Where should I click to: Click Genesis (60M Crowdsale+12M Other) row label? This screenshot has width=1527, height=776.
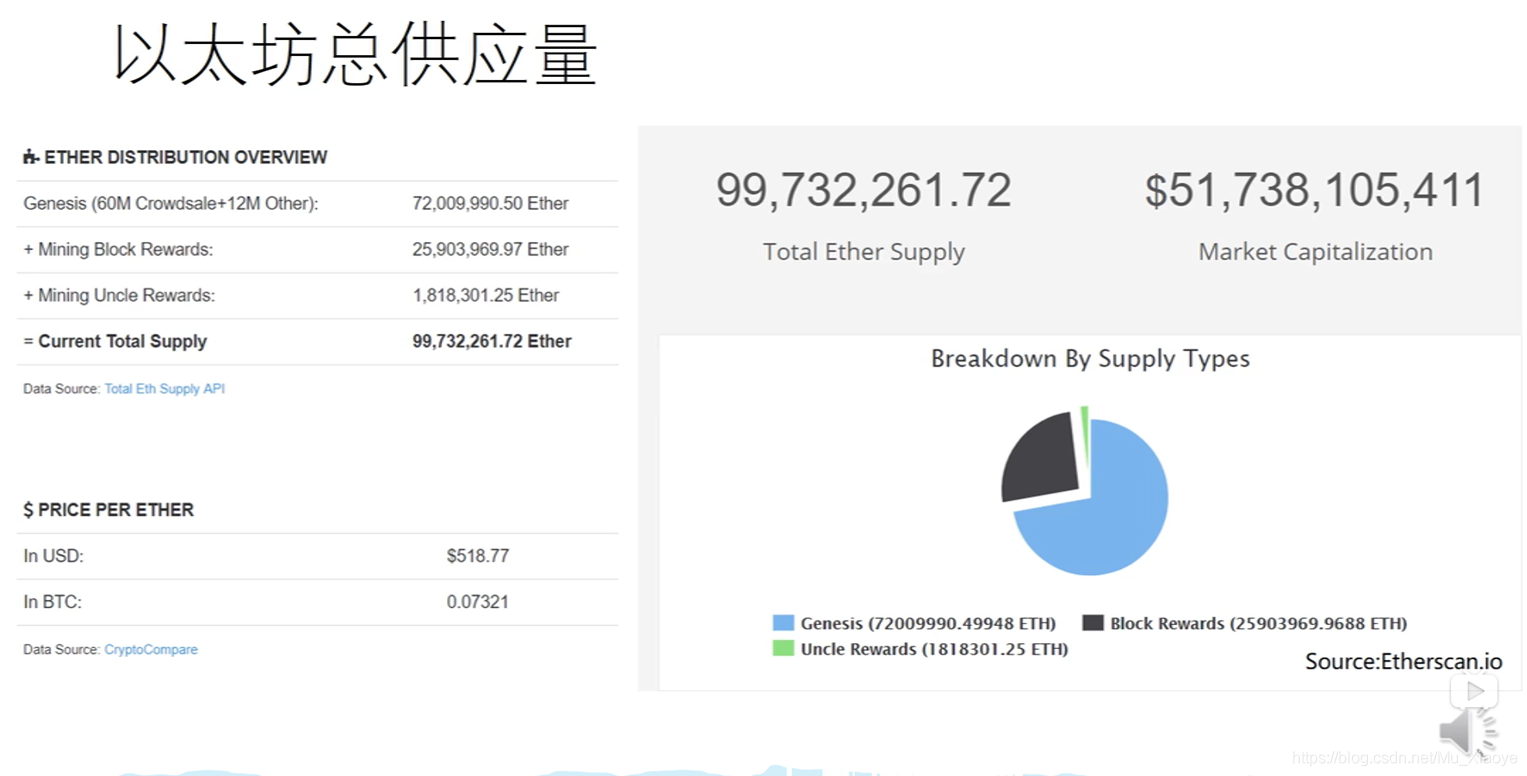pos(171,204)
